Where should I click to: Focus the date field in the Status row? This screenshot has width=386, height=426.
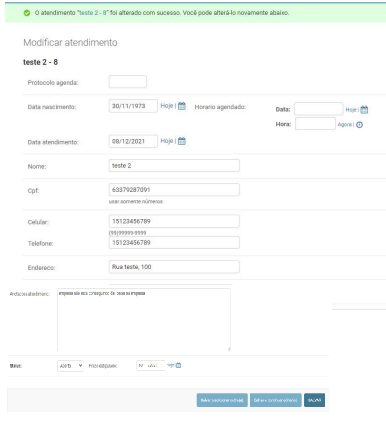(151, 366)
